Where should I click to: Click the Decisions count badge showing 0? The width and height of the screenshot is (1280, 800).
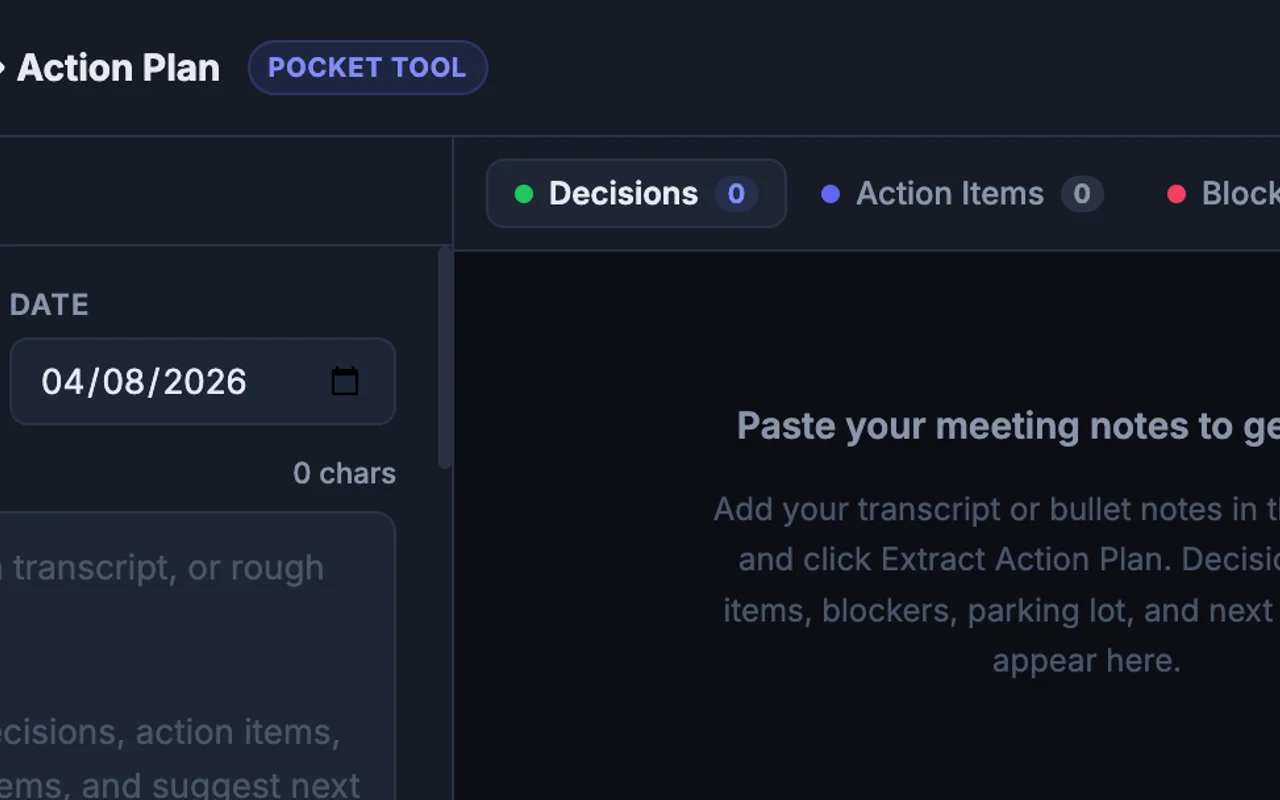tap(736, 194)
